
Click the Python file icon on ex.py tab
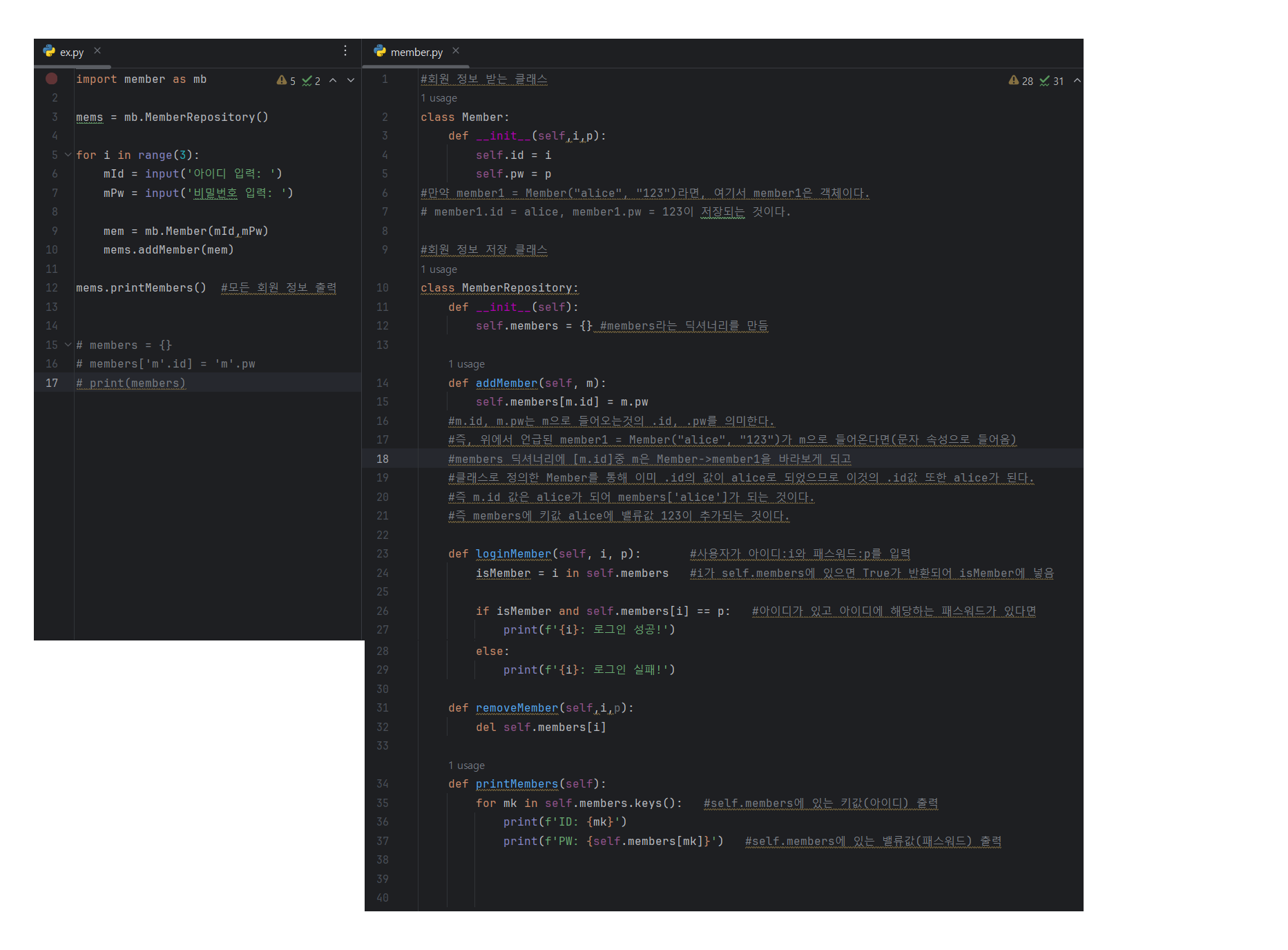(49, 51)
